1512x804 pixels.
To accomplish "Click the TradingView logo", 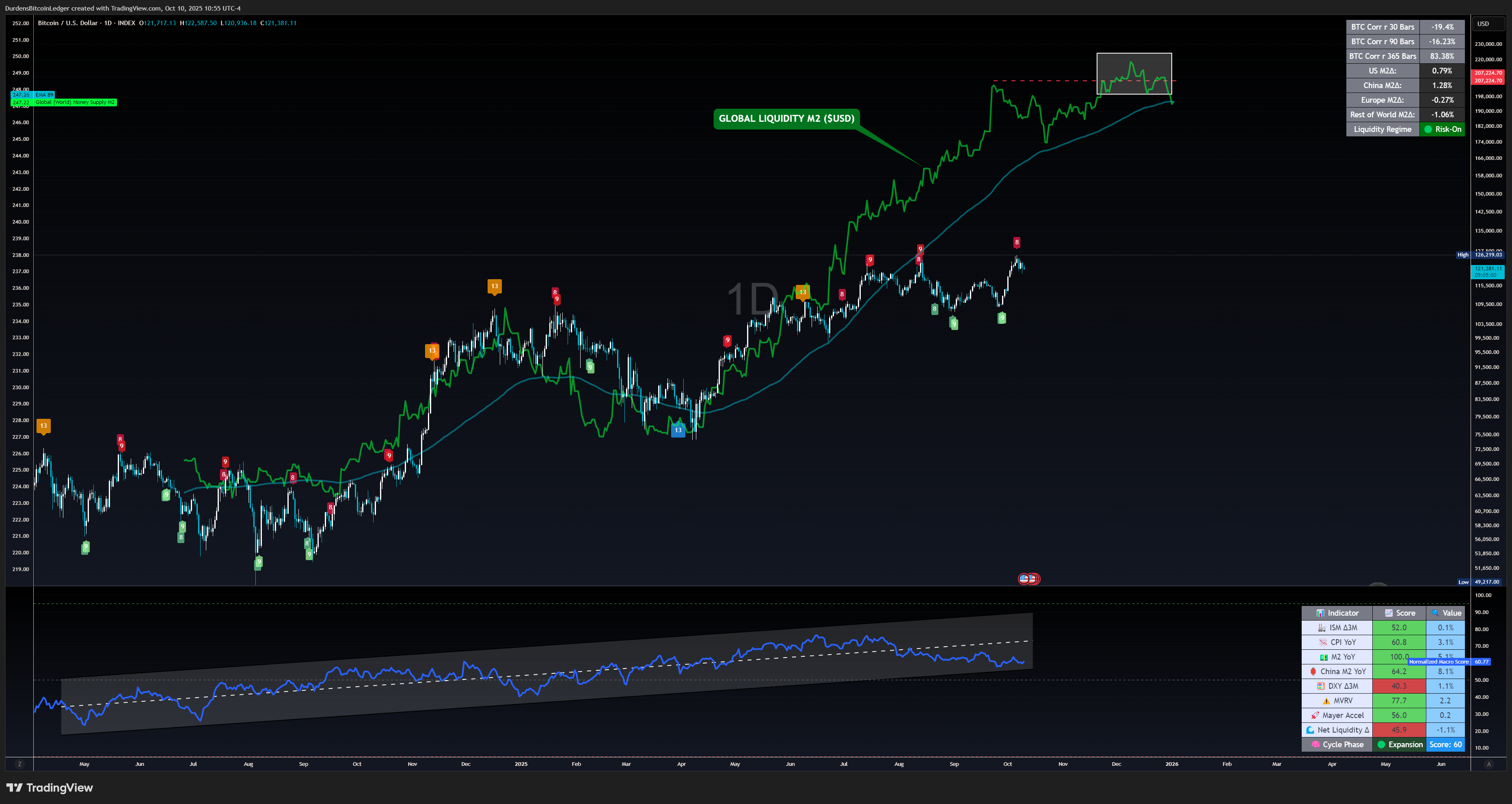I will (50, 788).
